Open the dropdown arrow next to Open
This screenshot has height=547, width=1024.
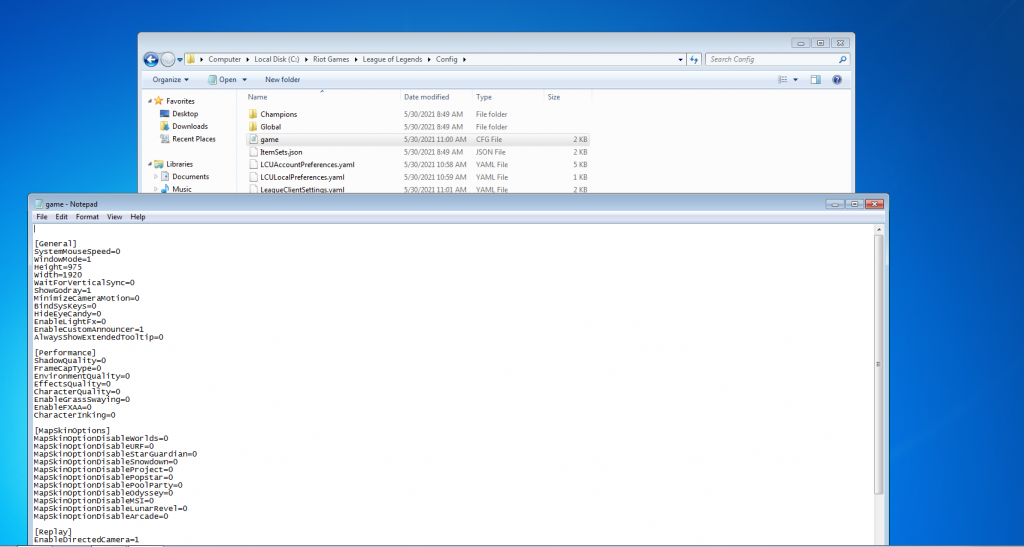(244, 80)
